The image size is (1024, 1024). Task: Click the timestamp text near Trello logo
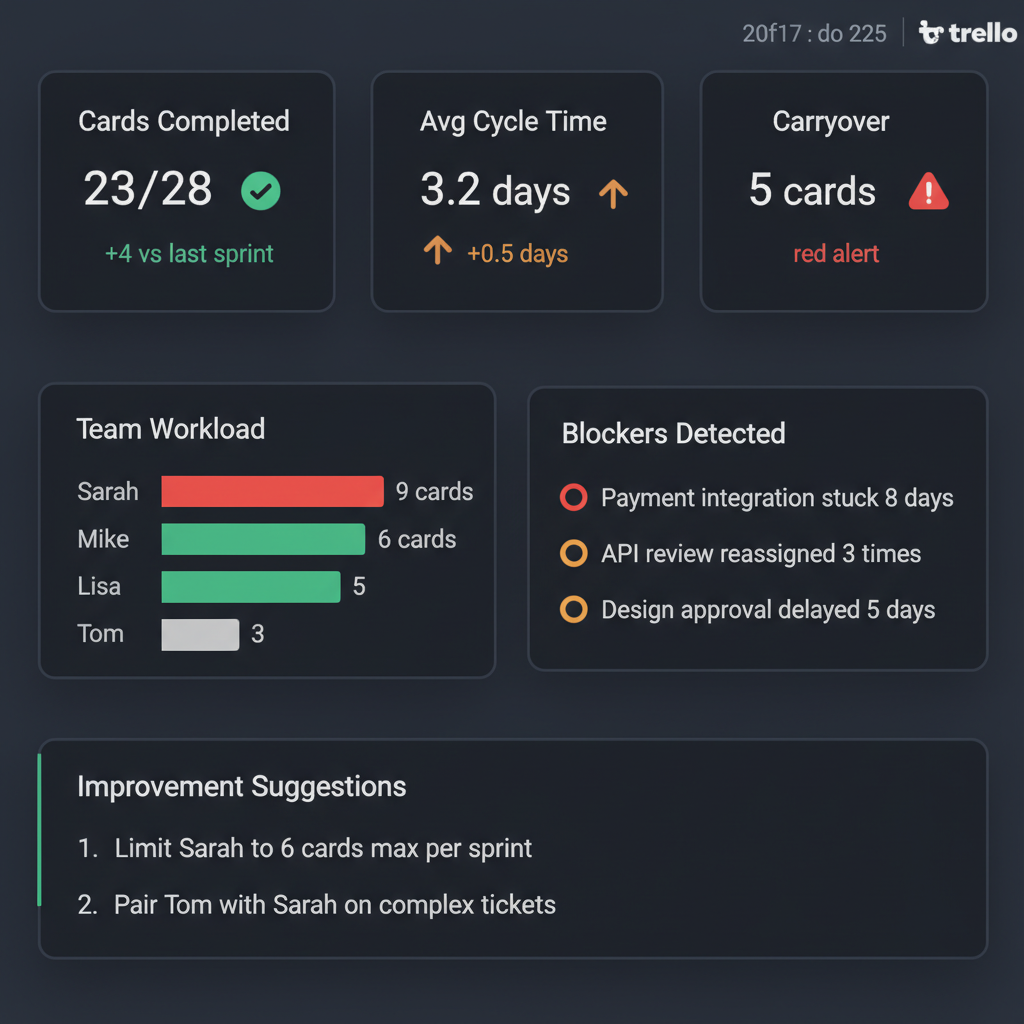click(x=814, y=34)
